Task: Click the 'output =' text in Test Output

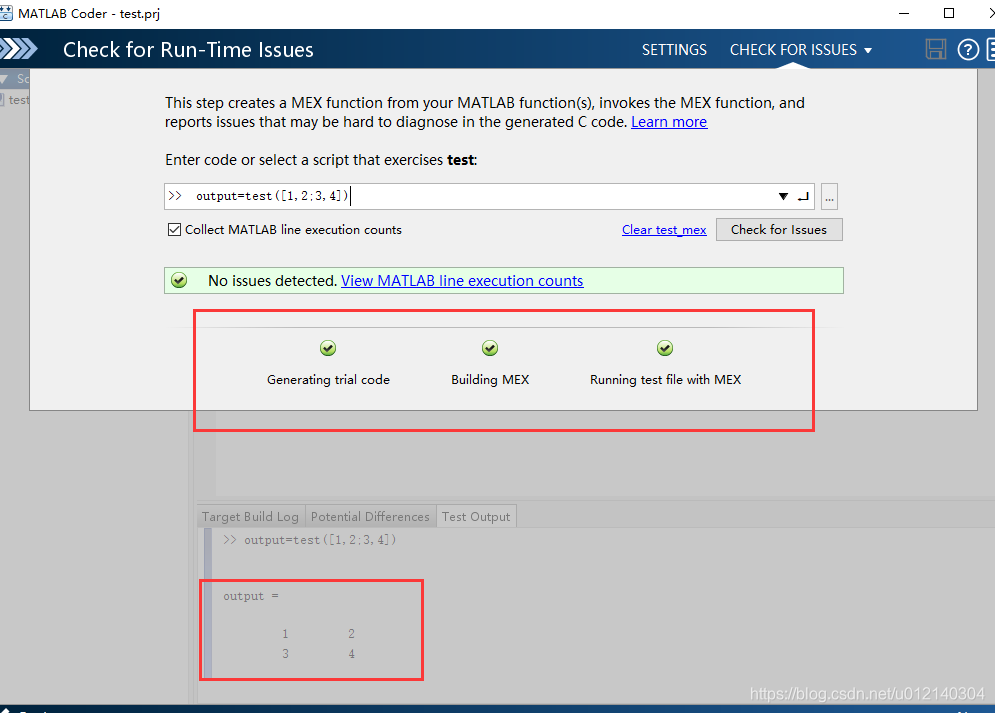Action: [x=251, y=596]
